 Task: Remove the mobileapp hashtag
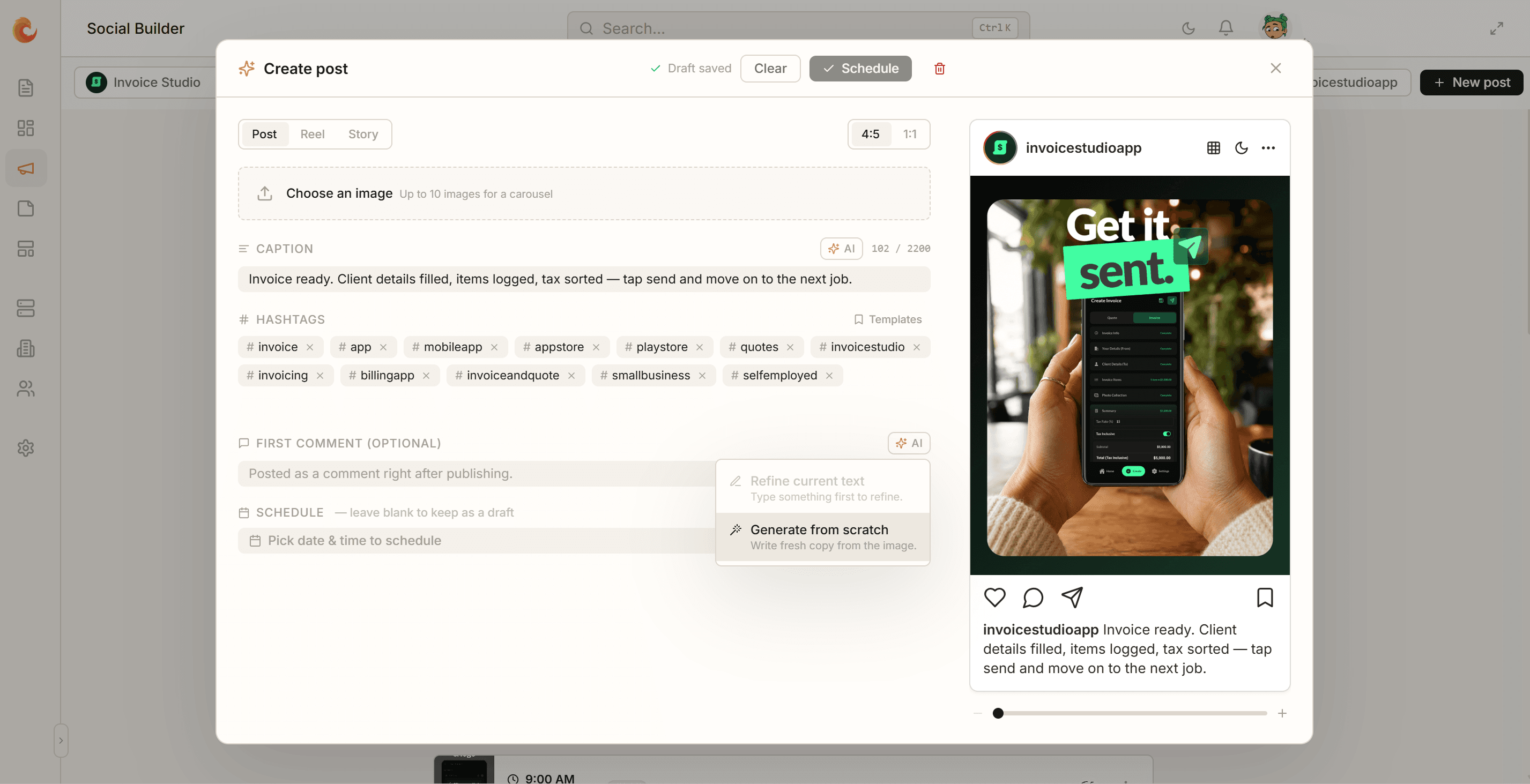coord(494,347)
